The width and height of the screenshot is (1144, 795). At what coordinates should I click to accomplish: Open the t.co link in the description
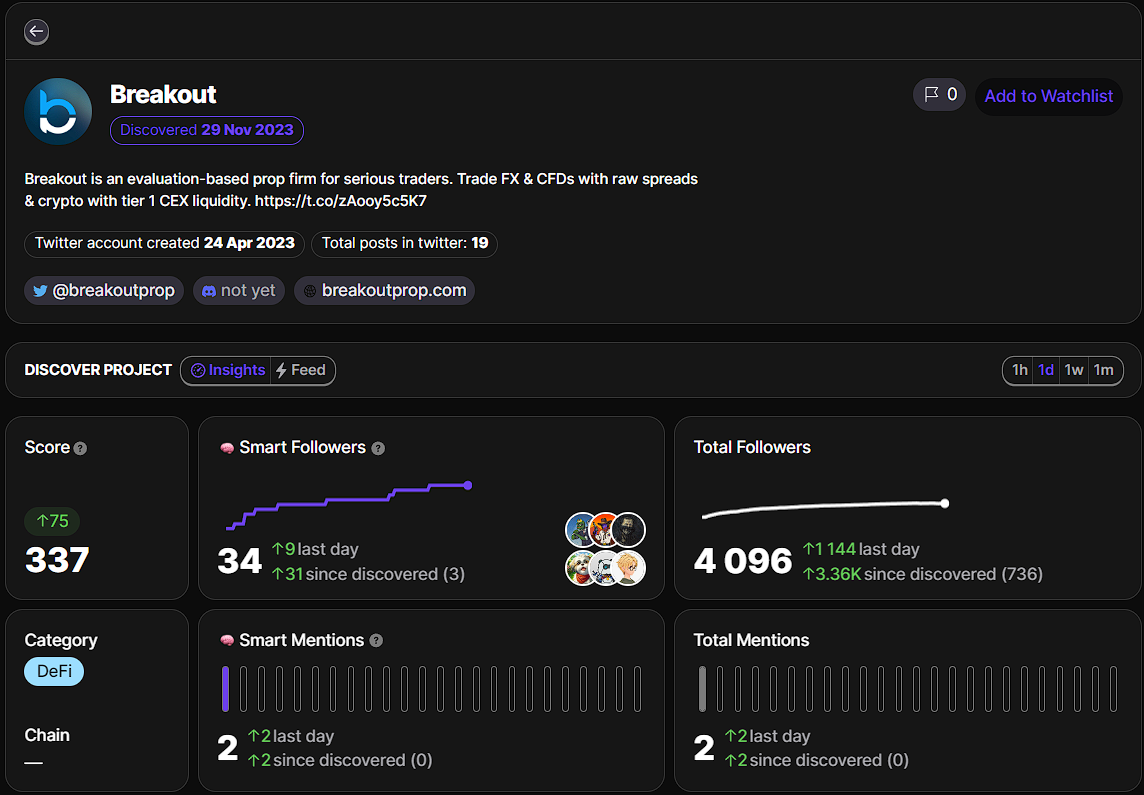341,201
